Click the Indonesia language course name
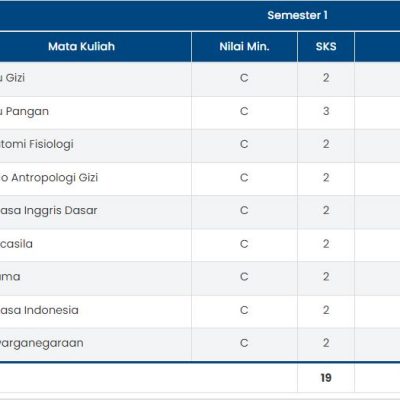400x400 pixels. (x=39, y=310)
